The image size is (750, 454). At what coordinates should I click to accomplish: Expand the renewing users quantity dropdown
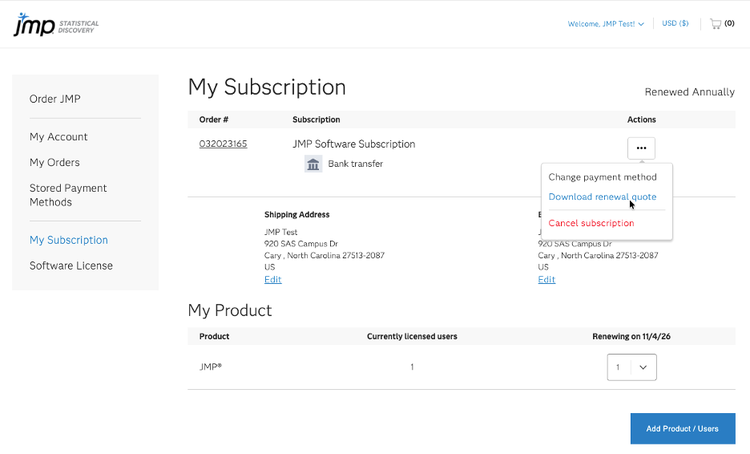pyautogui.click(x=632, y=367)
